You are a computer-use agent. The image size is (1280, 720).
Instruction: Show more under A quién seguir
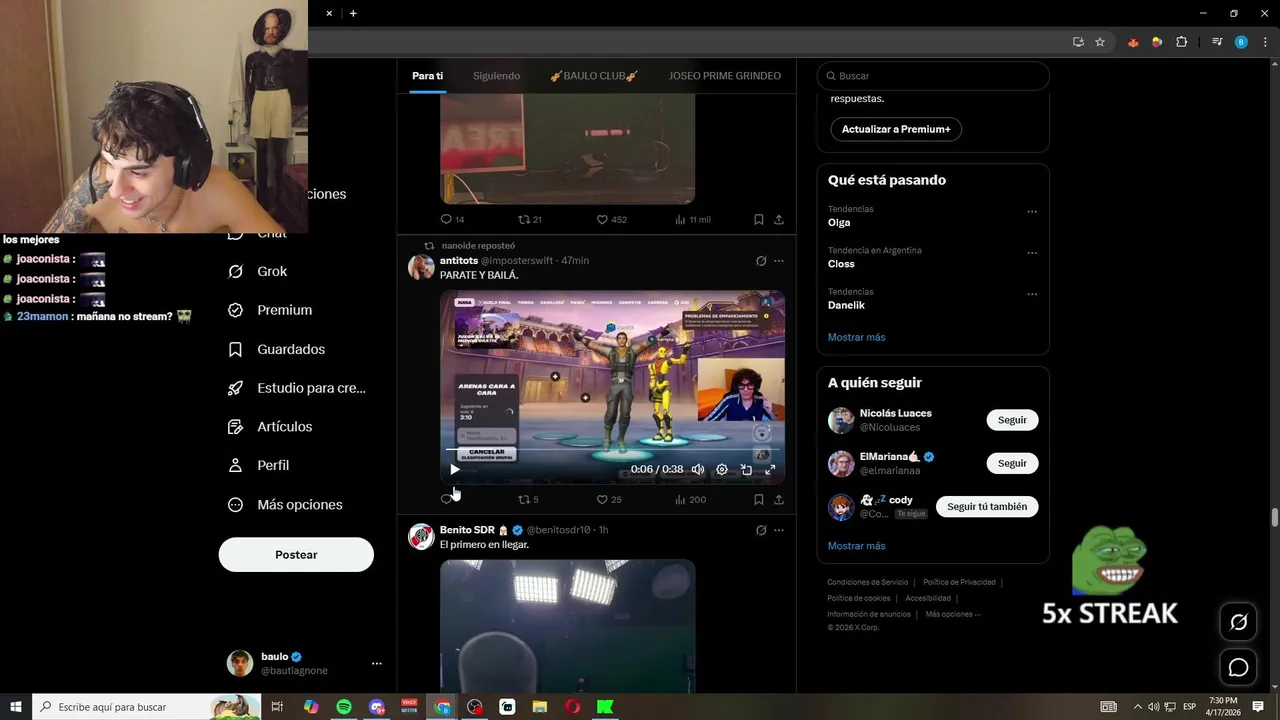(x=856, y=546)
